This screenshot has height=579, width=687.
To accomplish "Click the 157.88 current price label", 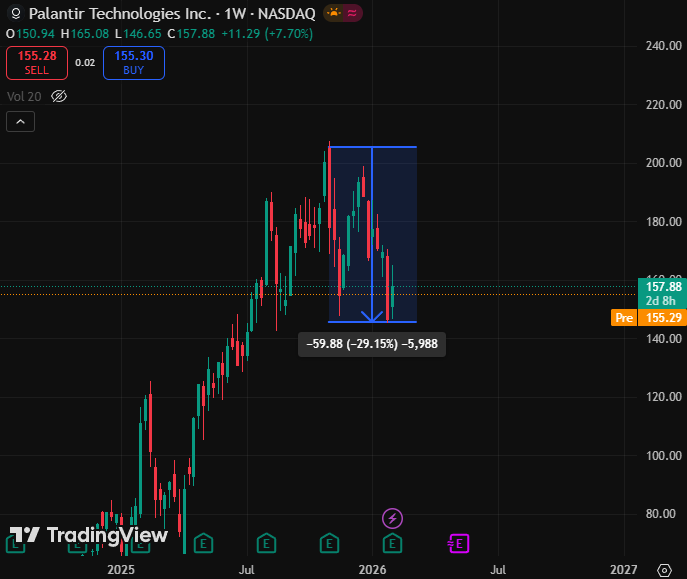I will pyautogui.click(x=663, y=286).
